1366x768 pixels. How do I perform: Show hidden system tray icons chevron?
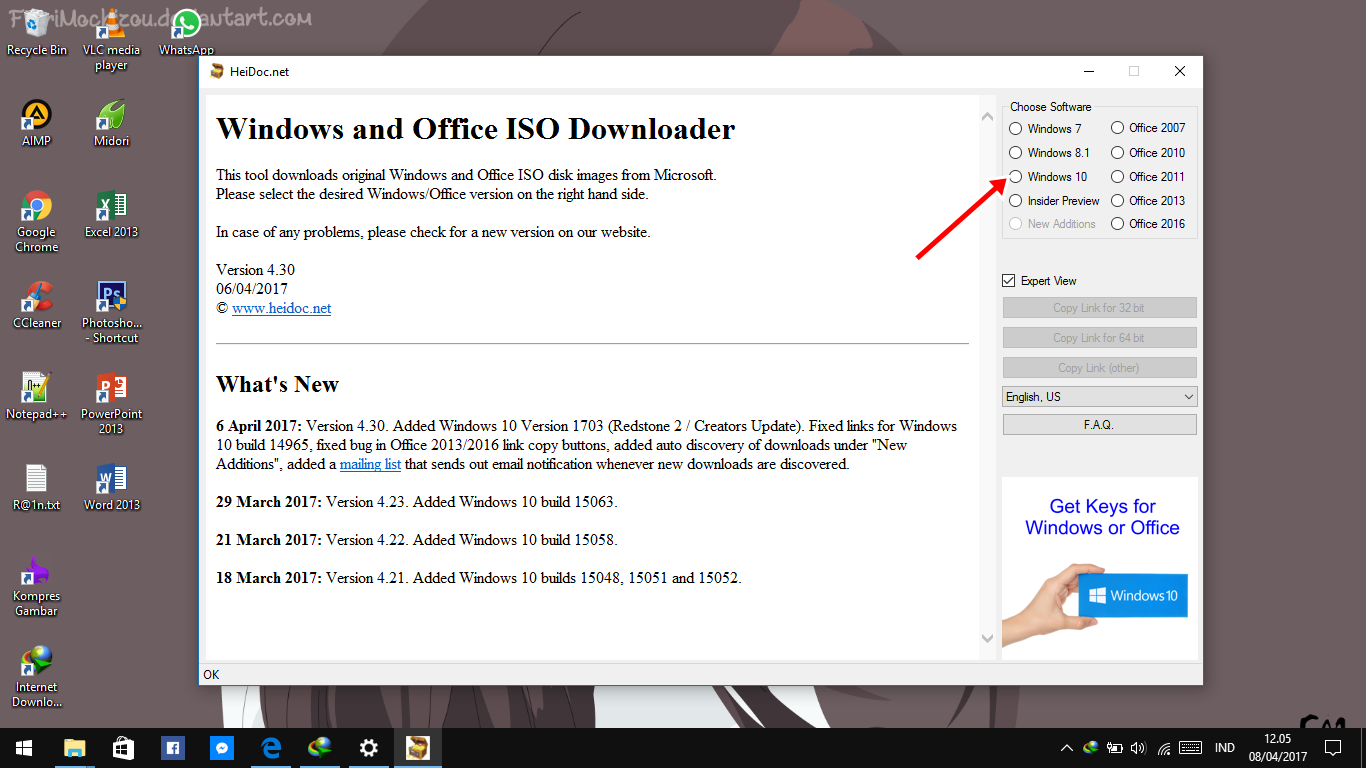tap(1066, 748)
